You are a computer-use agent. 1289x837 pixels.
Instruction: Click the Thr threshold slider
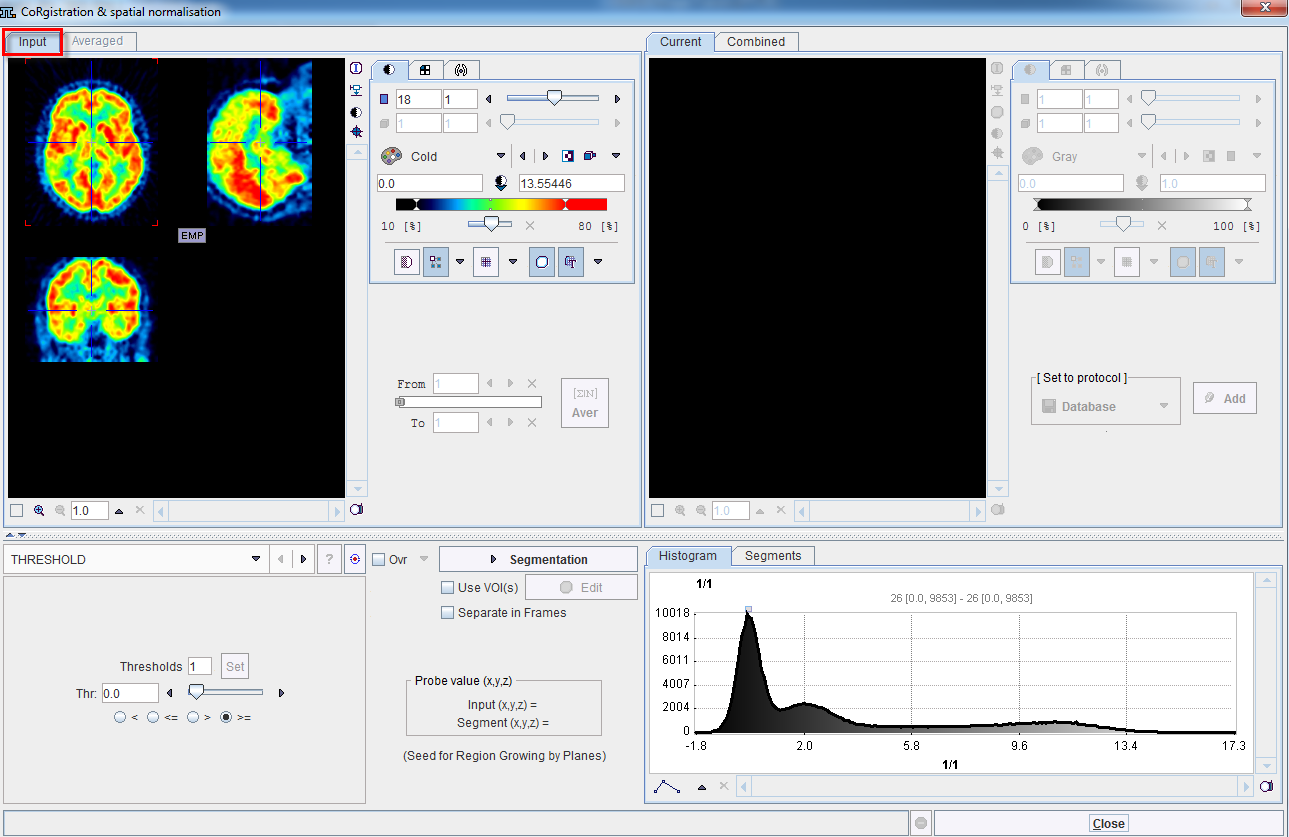coord(225,692)
